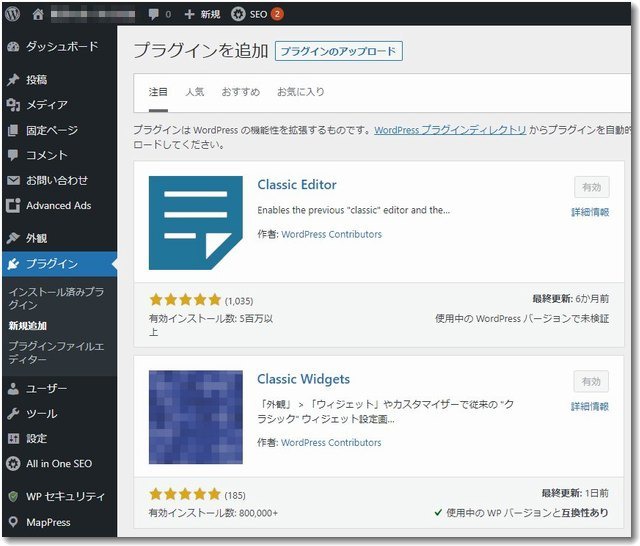Open 詳細情報 for Classic Editor
Viewport: 640px width, 546px height.
coord(590,212)
